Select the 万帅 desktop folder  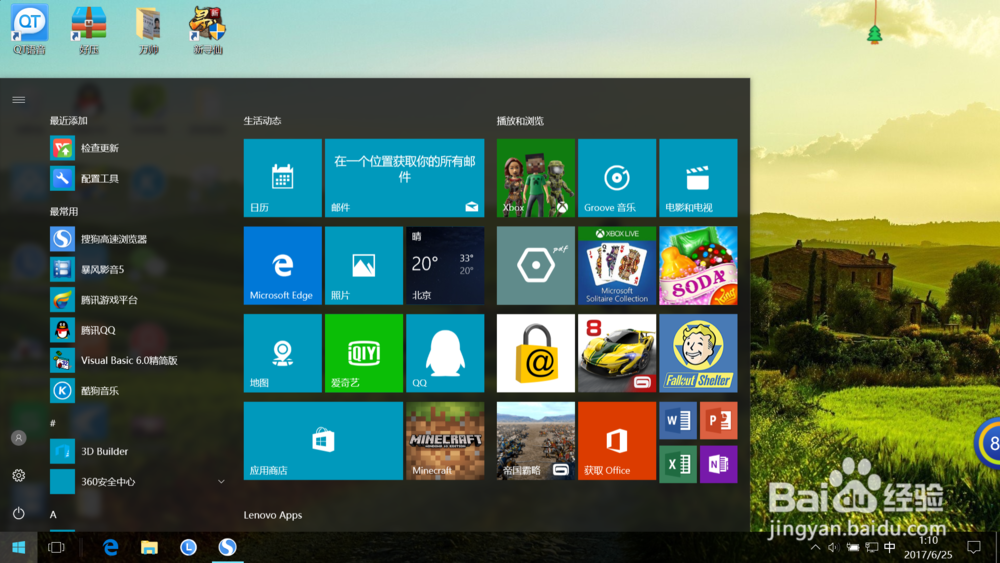coord(149,29)
